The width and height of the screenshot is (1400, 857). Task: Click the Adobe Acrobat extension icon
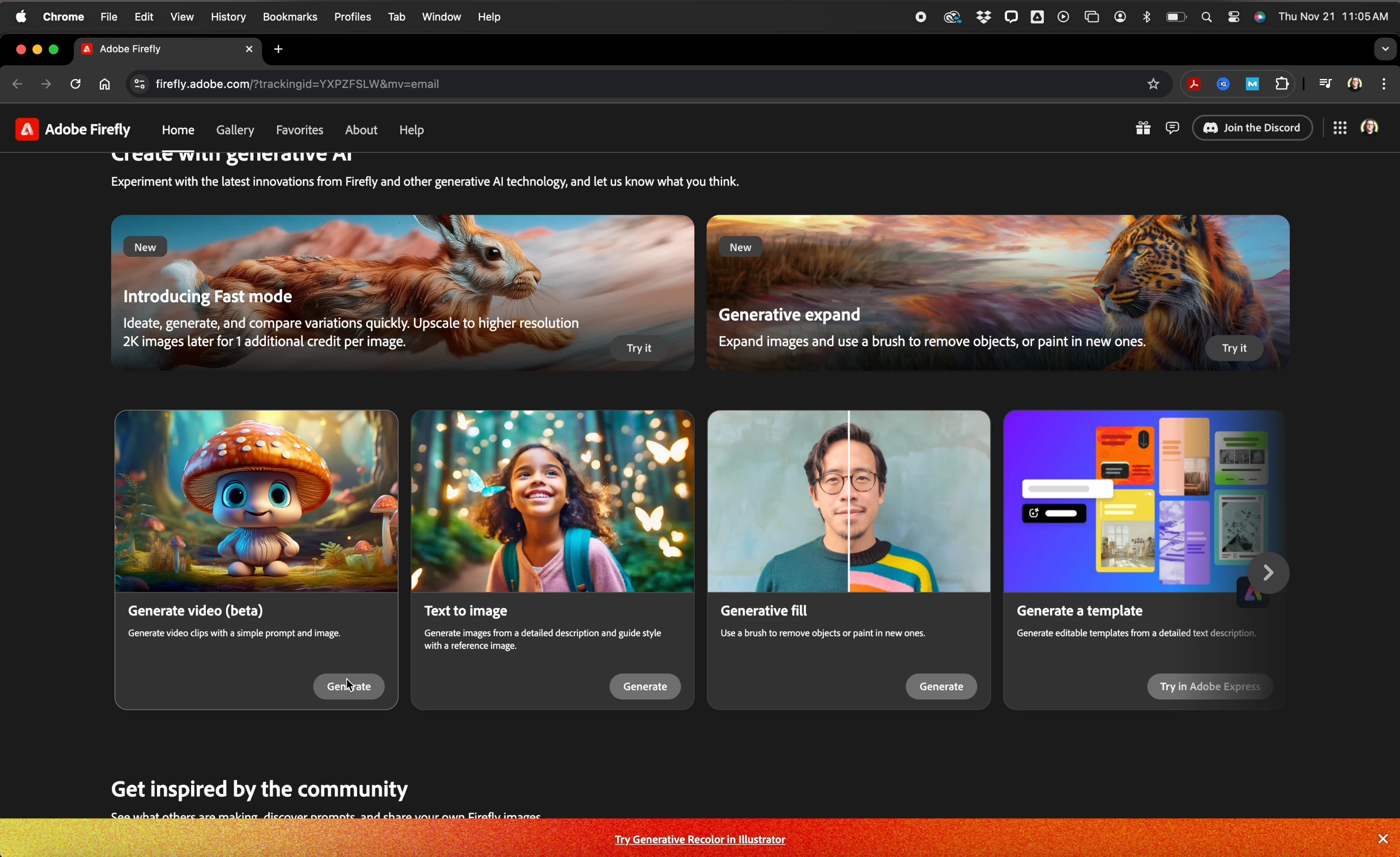pyautogui.click(x=1194, y=85)
